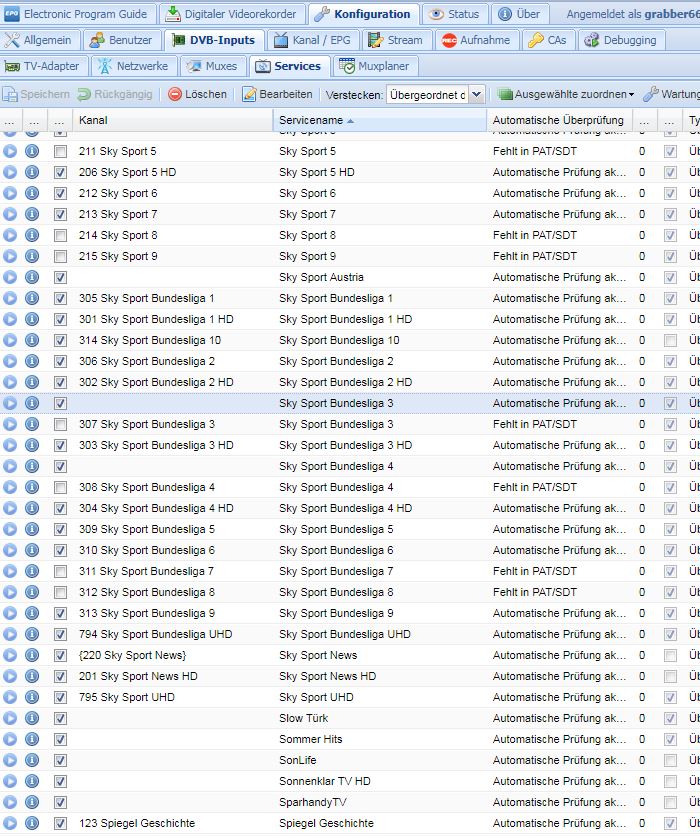Select the '{220 Sky Sport News}' channel cell

[173, 655]
